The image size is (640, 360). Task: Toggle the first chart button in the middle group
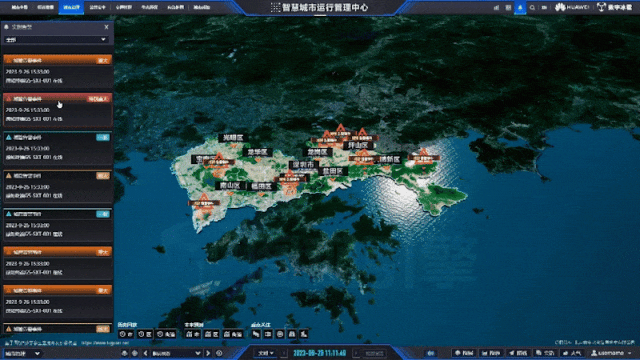193,334
